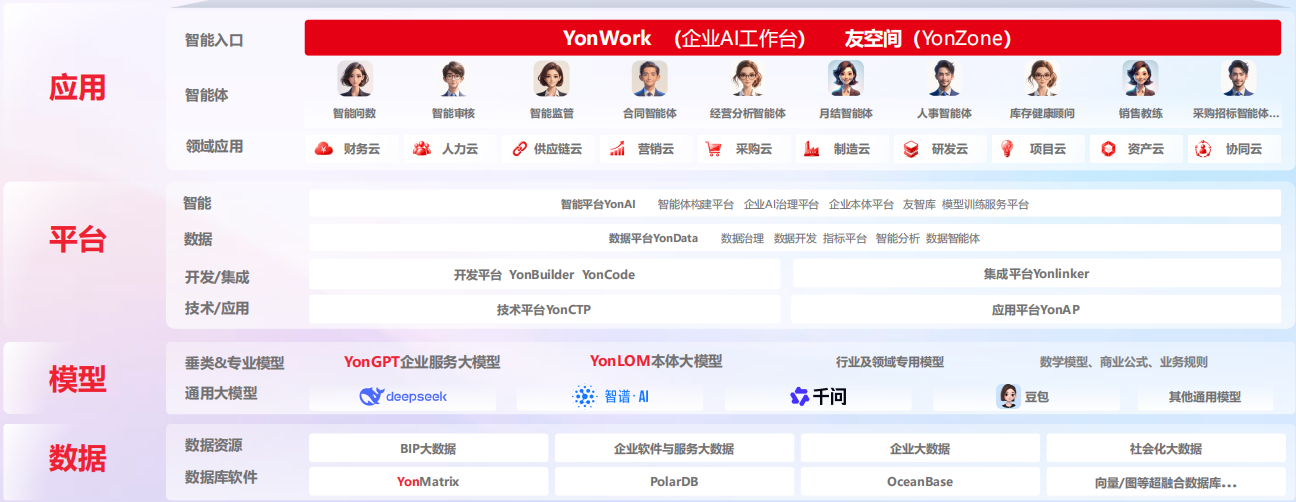Select the 数据智能体 text
This screenshot has height=502, width=1296.
953,238
